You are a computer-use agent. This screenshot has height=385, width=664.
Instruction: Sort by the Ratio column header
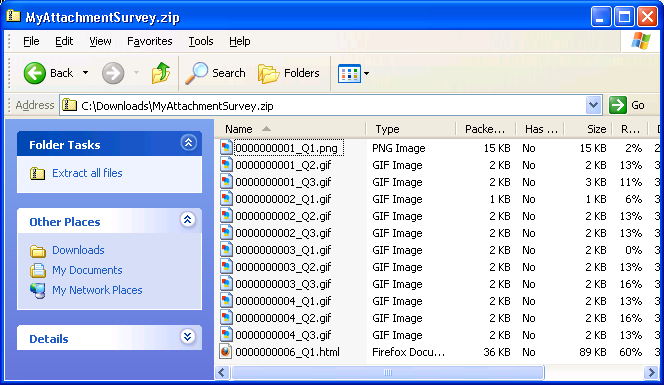630,129
